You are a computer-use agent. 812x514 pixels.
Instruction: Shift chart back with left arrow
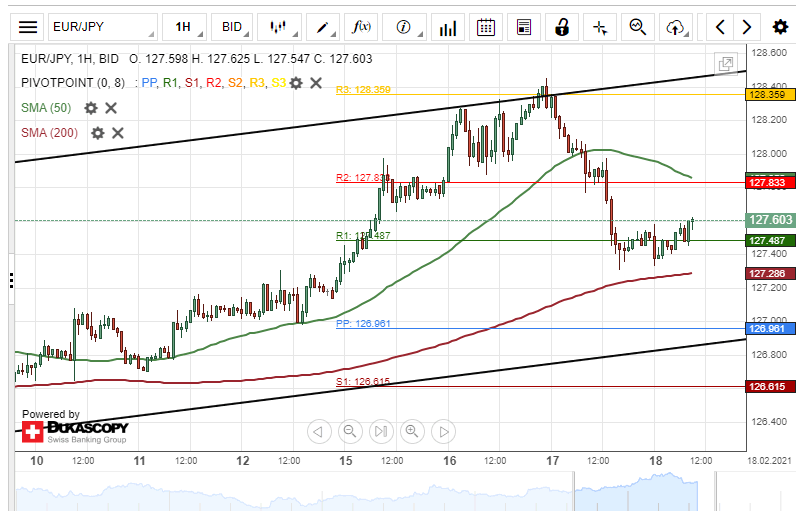click(720, 27)
